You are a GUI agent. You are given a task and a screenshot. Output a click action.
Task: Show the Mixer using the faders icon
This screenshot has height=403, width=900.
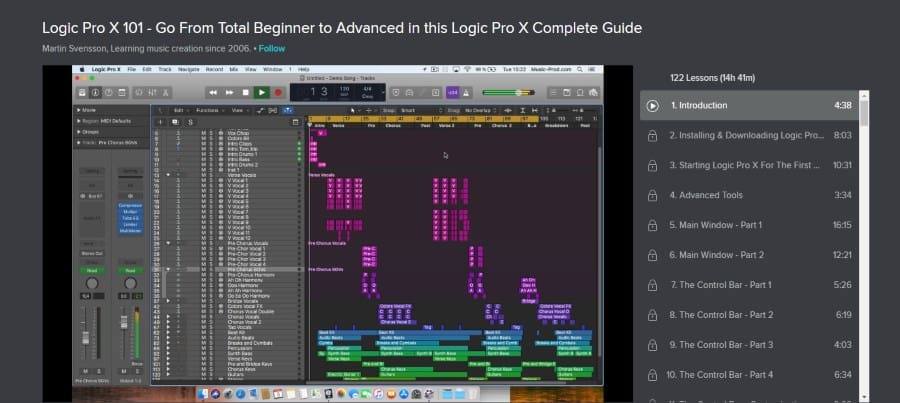[152, 92]
